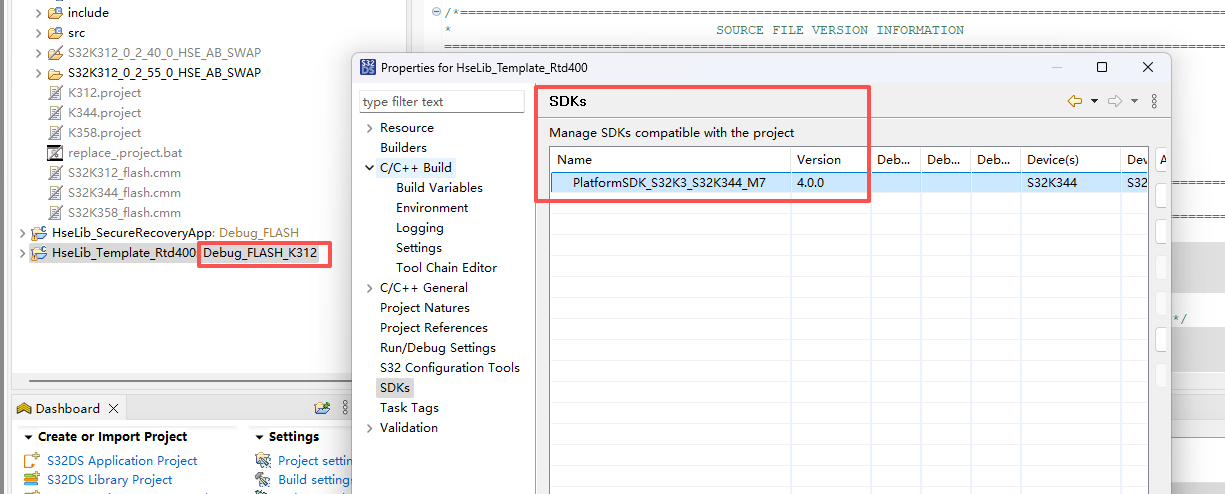Select PlatformSDK_S32K3_S32K344_M7 row

(848, 183)
